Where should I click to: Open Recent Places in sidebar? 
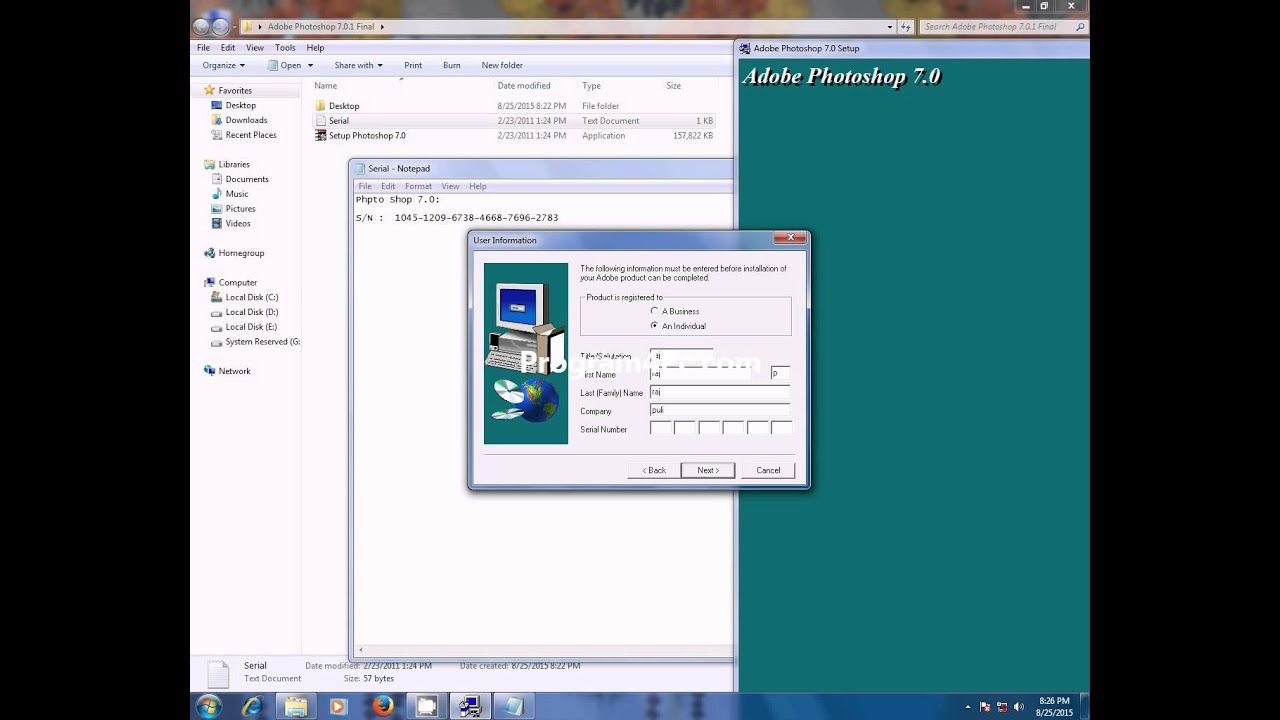251,135
